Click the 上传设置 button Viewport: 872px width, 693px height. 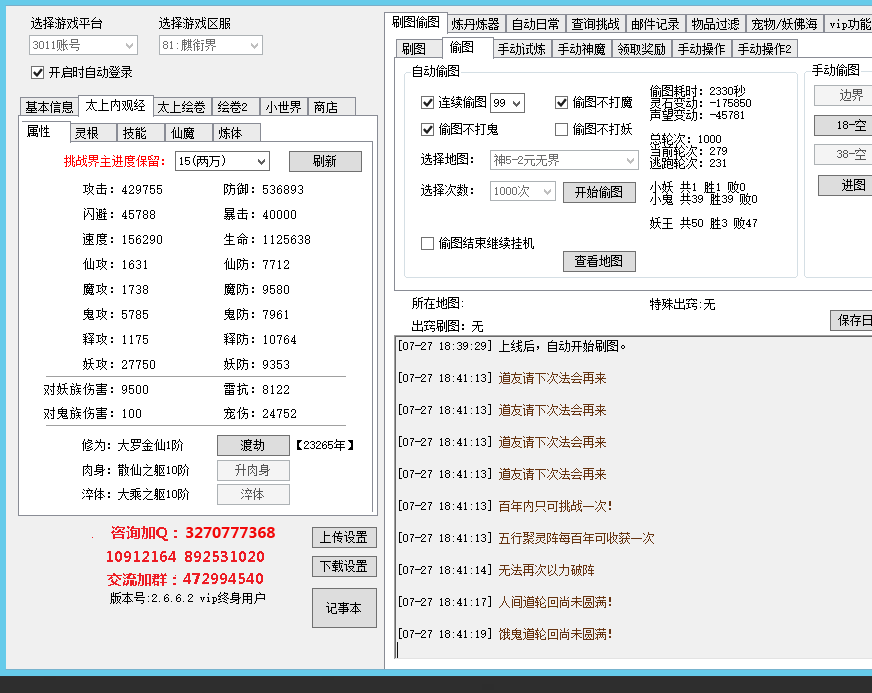tap(344, 537)
